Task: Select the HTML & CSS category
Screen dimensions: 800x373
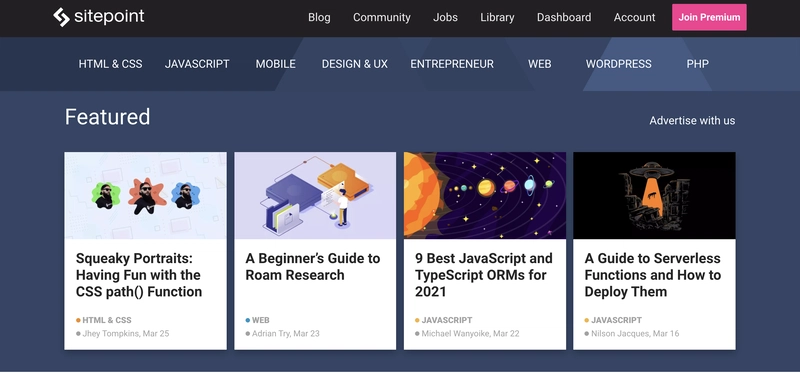Action: point(110,64)
